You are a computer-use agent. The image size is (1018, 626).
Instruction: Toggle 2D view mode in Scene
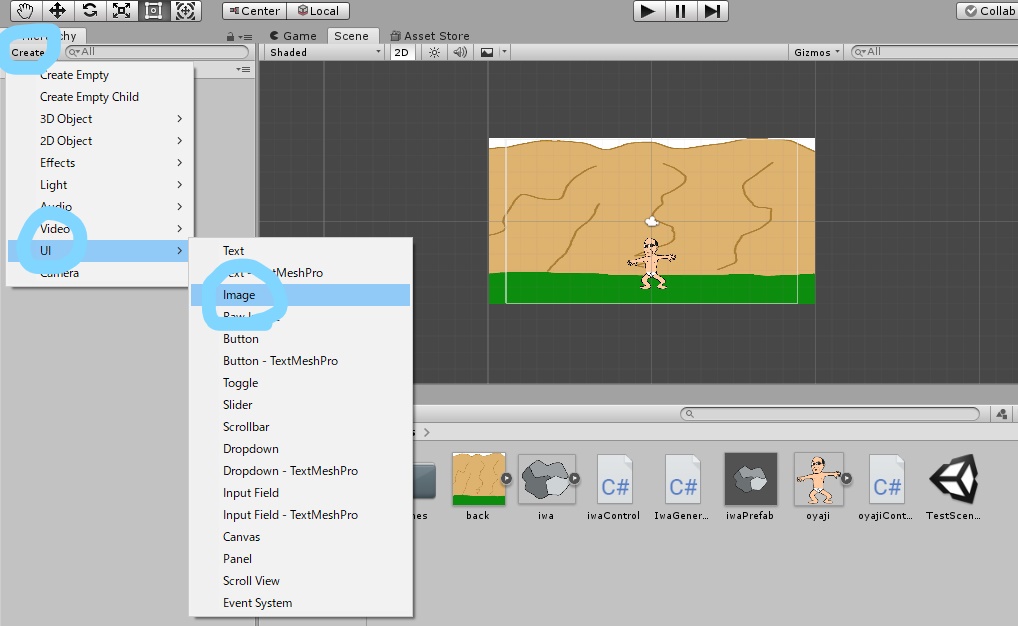click(402, 52)
